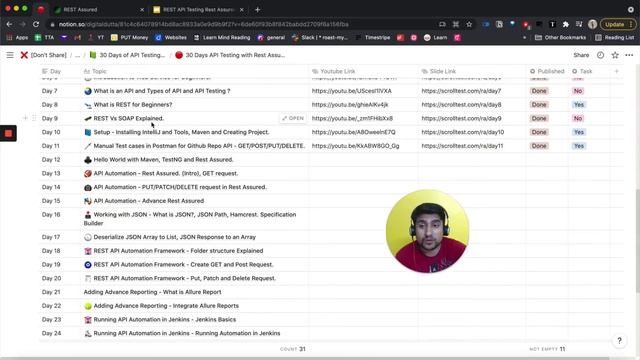Open the Chrome extensions puzzle icon
This screenshot has height=360, width=640.
[x=566, y=24]
